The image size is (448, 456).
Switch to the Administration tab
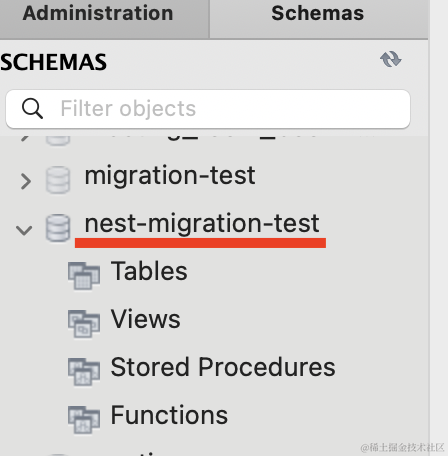pyautogui.click(x=98, y=13)
